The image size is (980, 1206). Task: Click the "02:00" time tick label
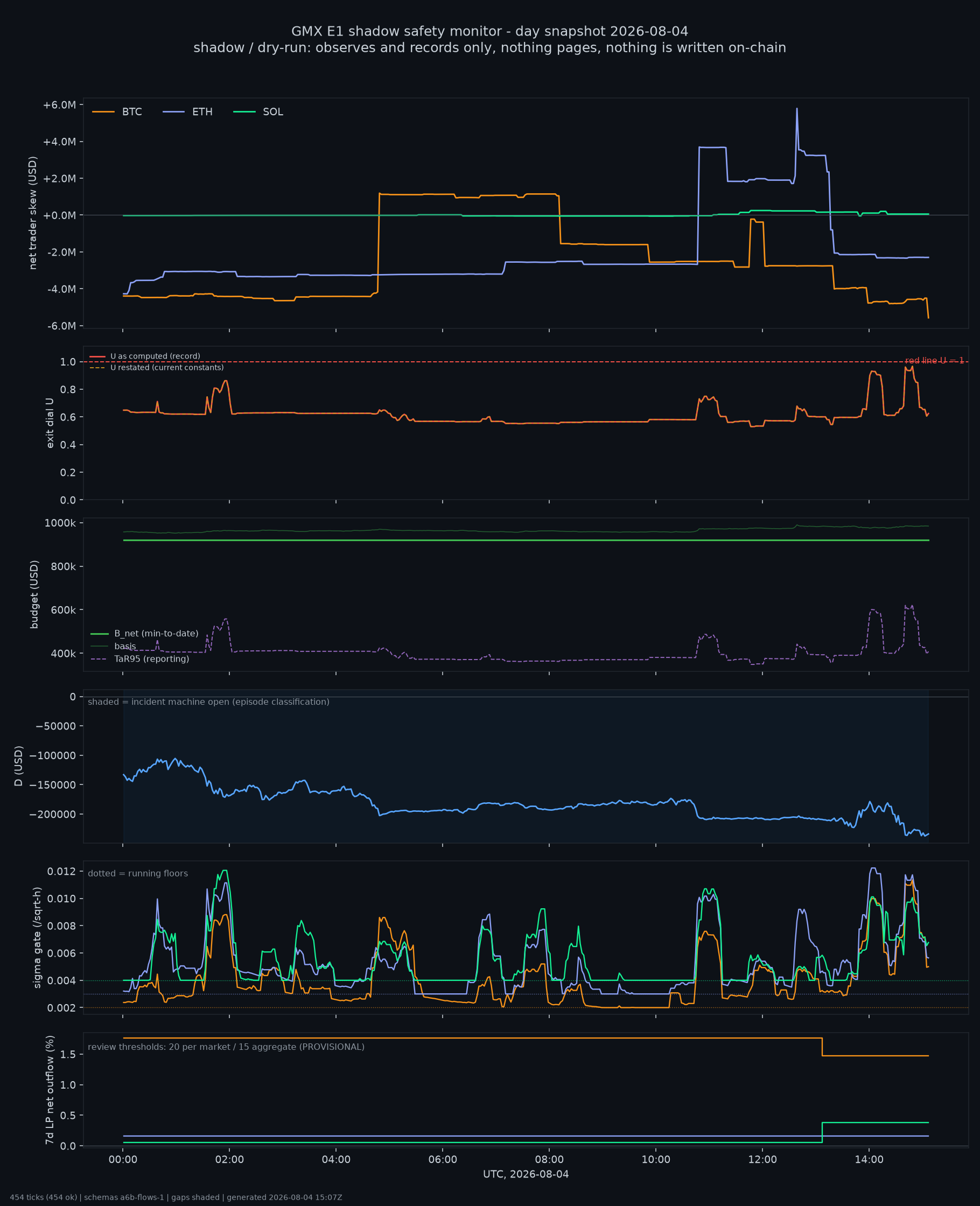coord(229,1160)
